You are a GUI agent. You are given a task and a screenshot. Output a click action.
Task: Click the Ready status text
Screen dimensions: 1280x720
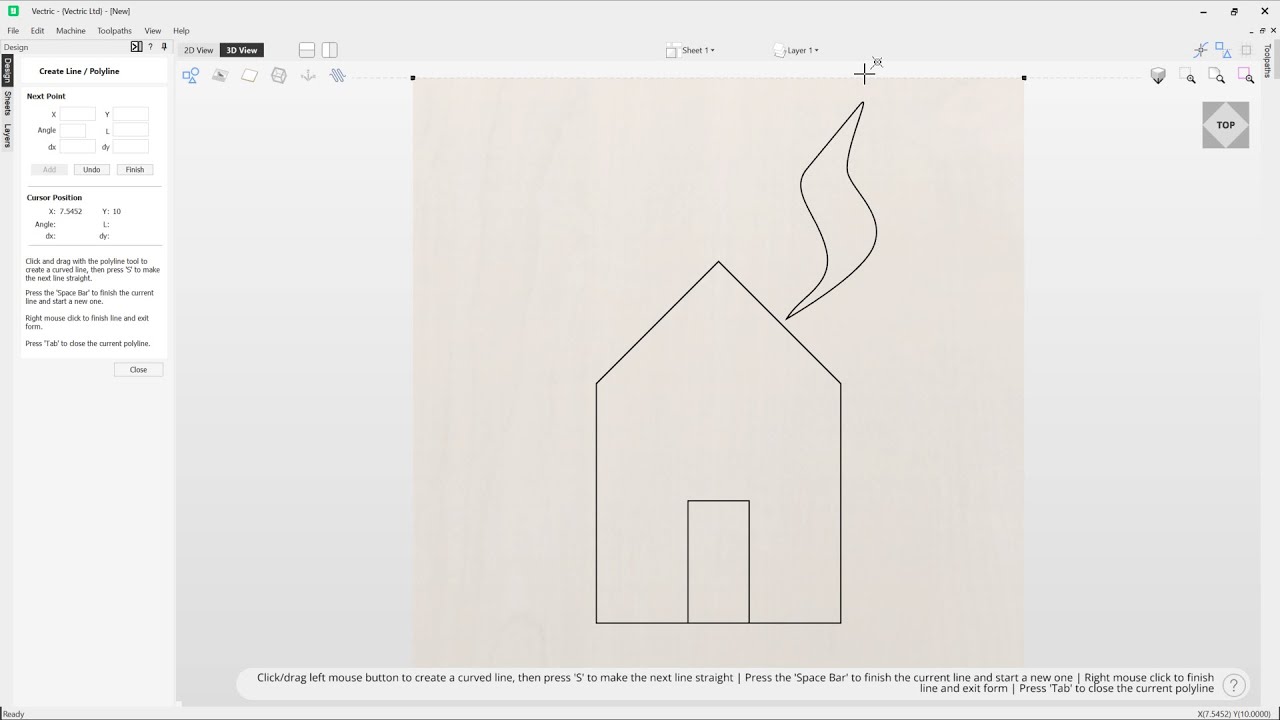(13, 714)
